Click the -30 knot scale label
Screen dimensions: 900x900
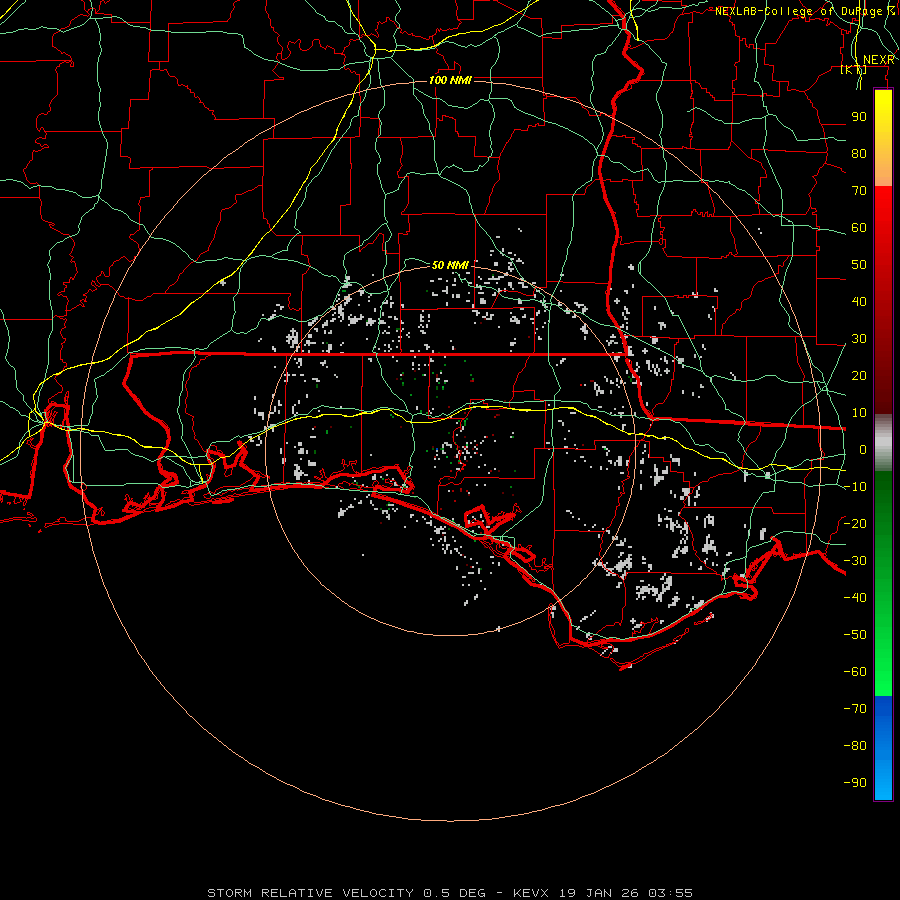tap(855, 561)
